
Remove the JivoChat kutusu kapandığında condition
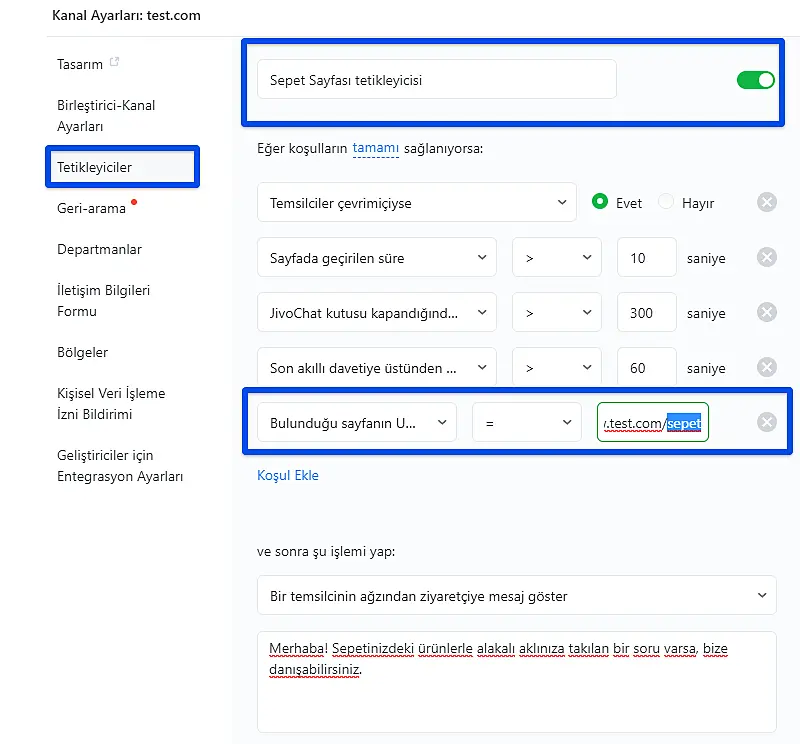coord(767,313)
